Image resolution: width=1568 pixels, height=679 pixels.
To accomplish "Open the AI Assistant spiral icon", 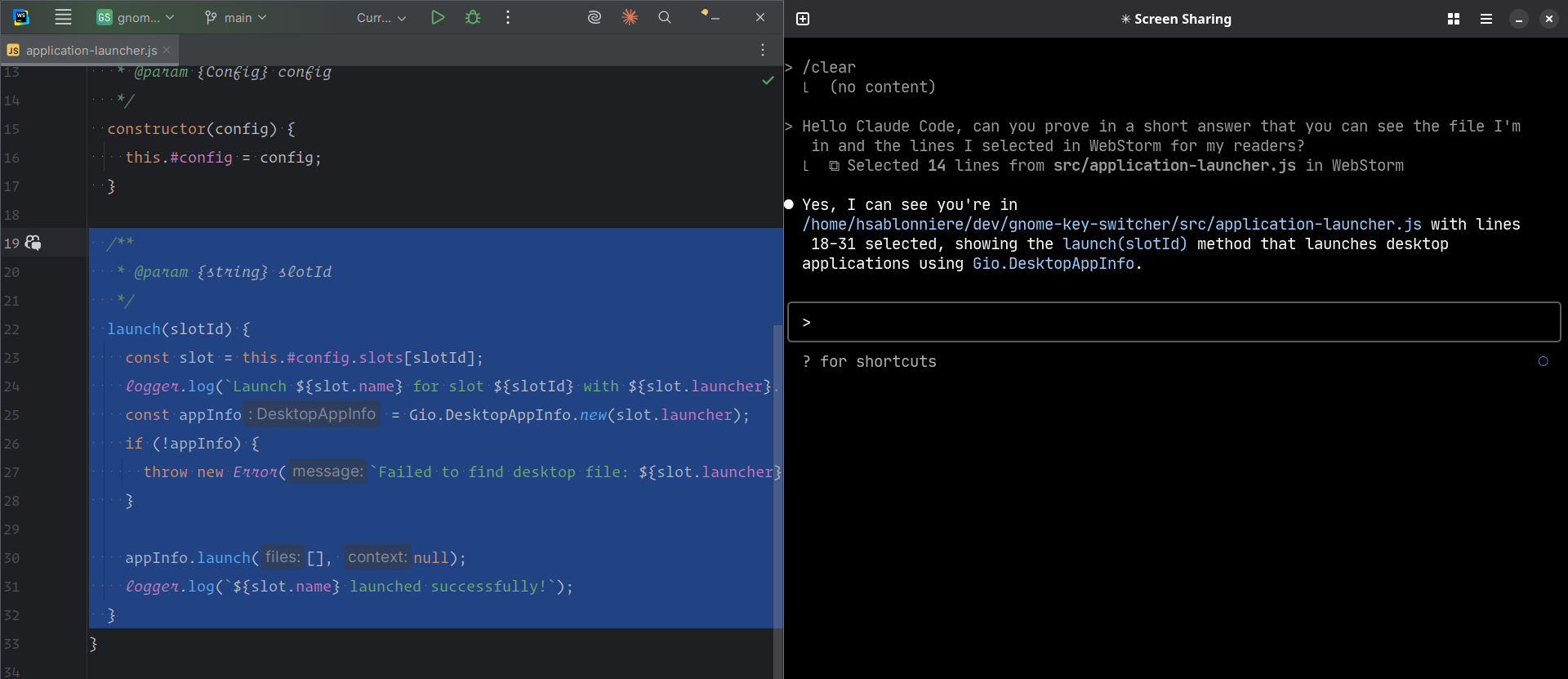I will [x=595, y=17].
